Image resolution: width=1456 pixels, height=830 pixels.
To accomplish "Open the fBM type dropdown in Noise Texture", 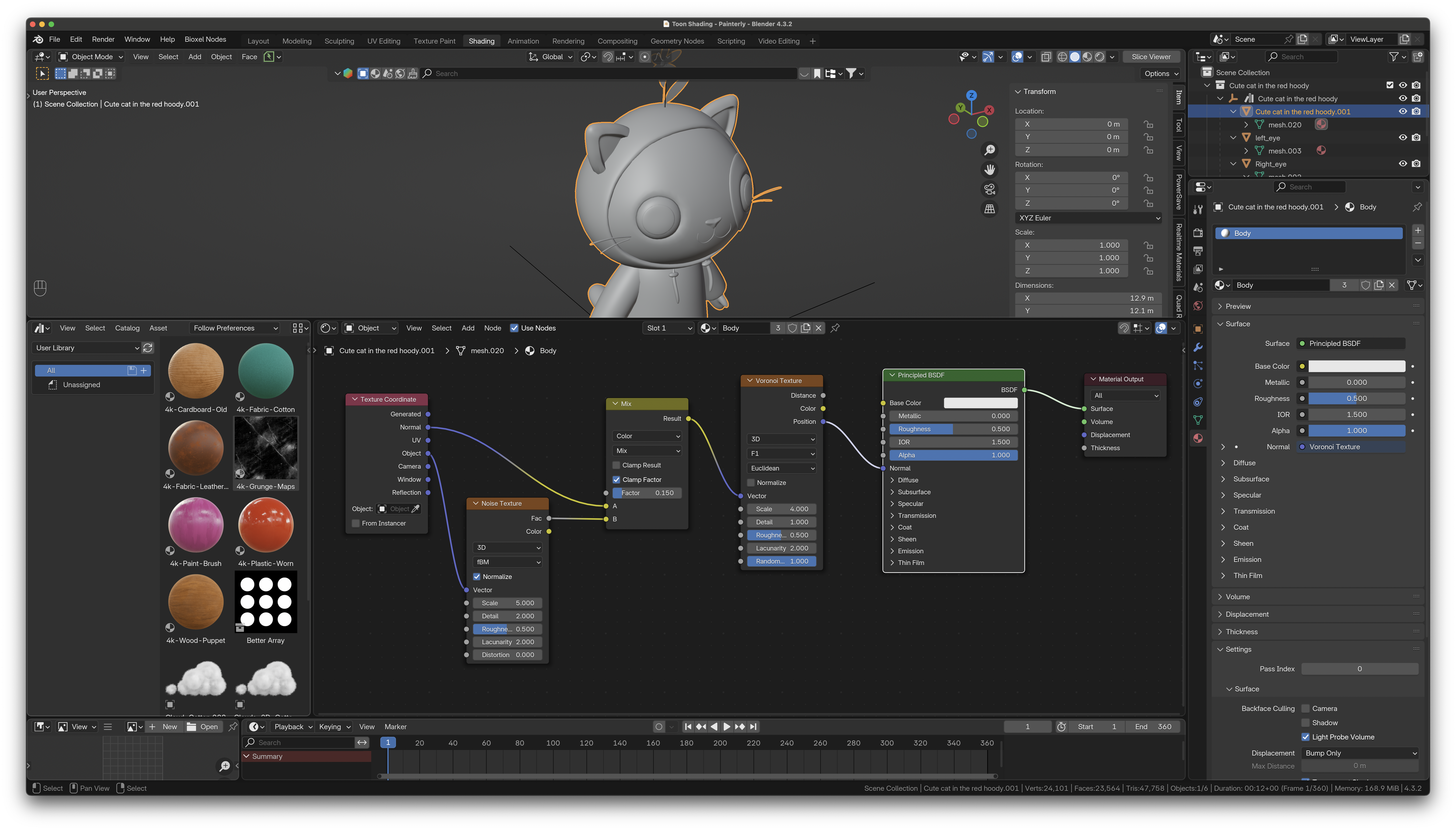I will click(507, 562).
